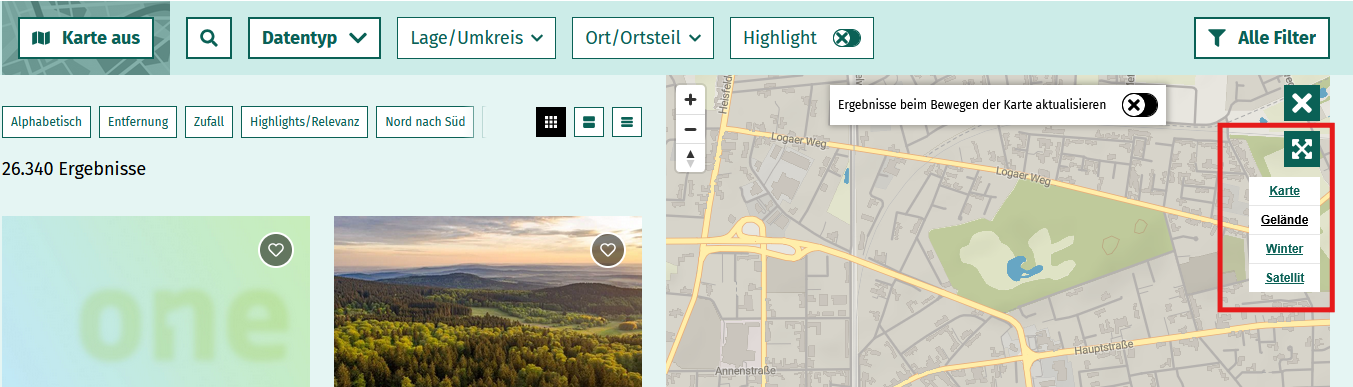Sort results by Zufall

(x=209, y=122)
